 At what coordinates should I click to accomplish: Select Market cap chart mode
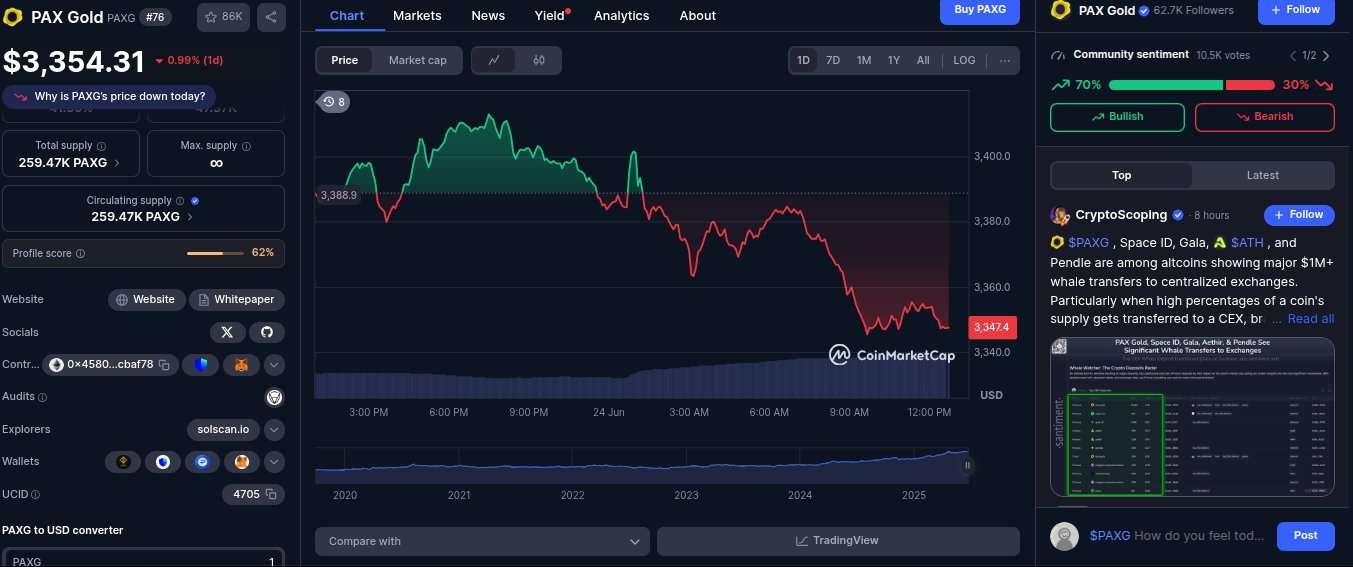click(x=418, y=60)
